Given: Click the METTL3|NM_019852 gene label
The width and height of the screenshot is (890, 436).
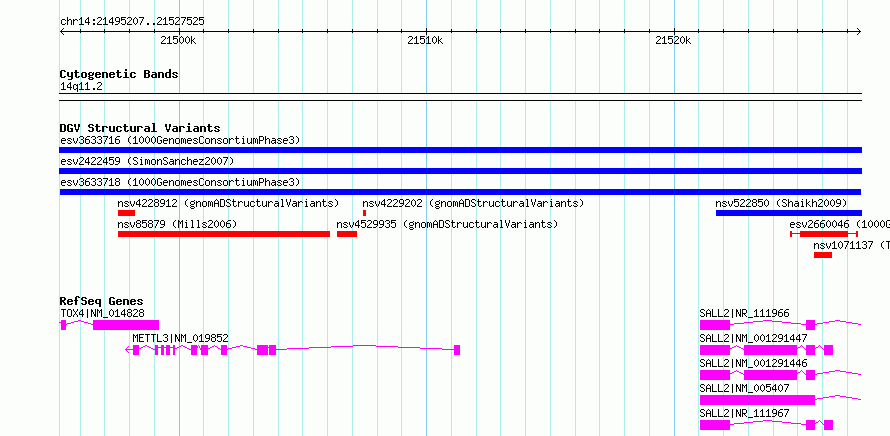Looking at the screenshot, I should (180, 338).
